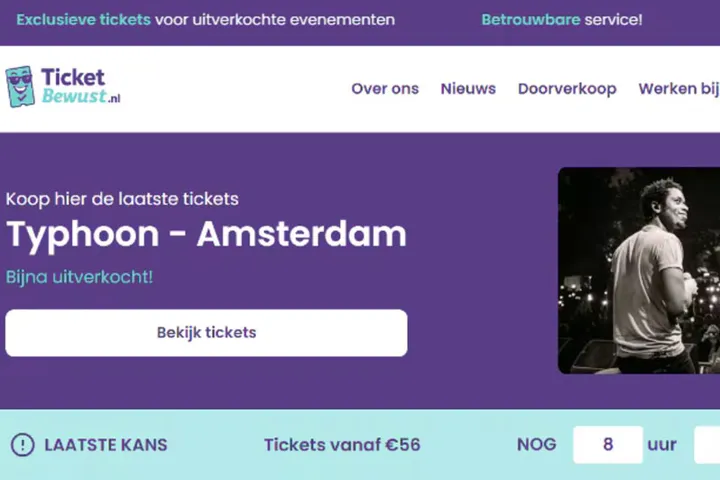Click Exclusieve tickets in the top banner

[x=84, y=19]
